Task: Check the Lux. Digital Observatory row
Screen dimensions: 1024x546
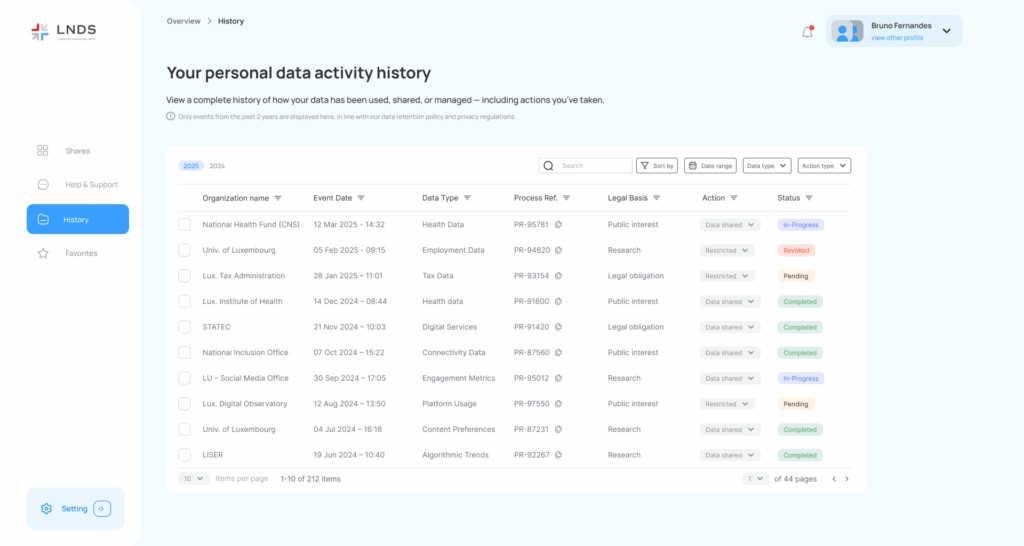Action: pos(185,404)
